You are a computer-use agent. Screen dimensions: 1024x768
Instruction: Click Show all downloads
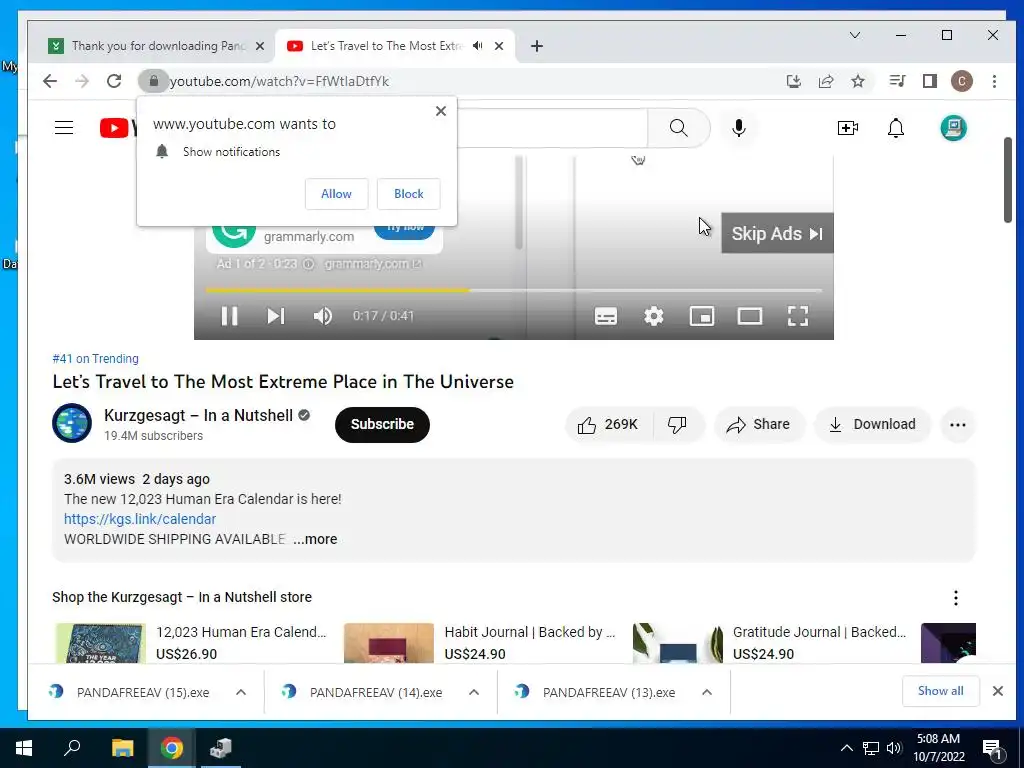point(940,691)
